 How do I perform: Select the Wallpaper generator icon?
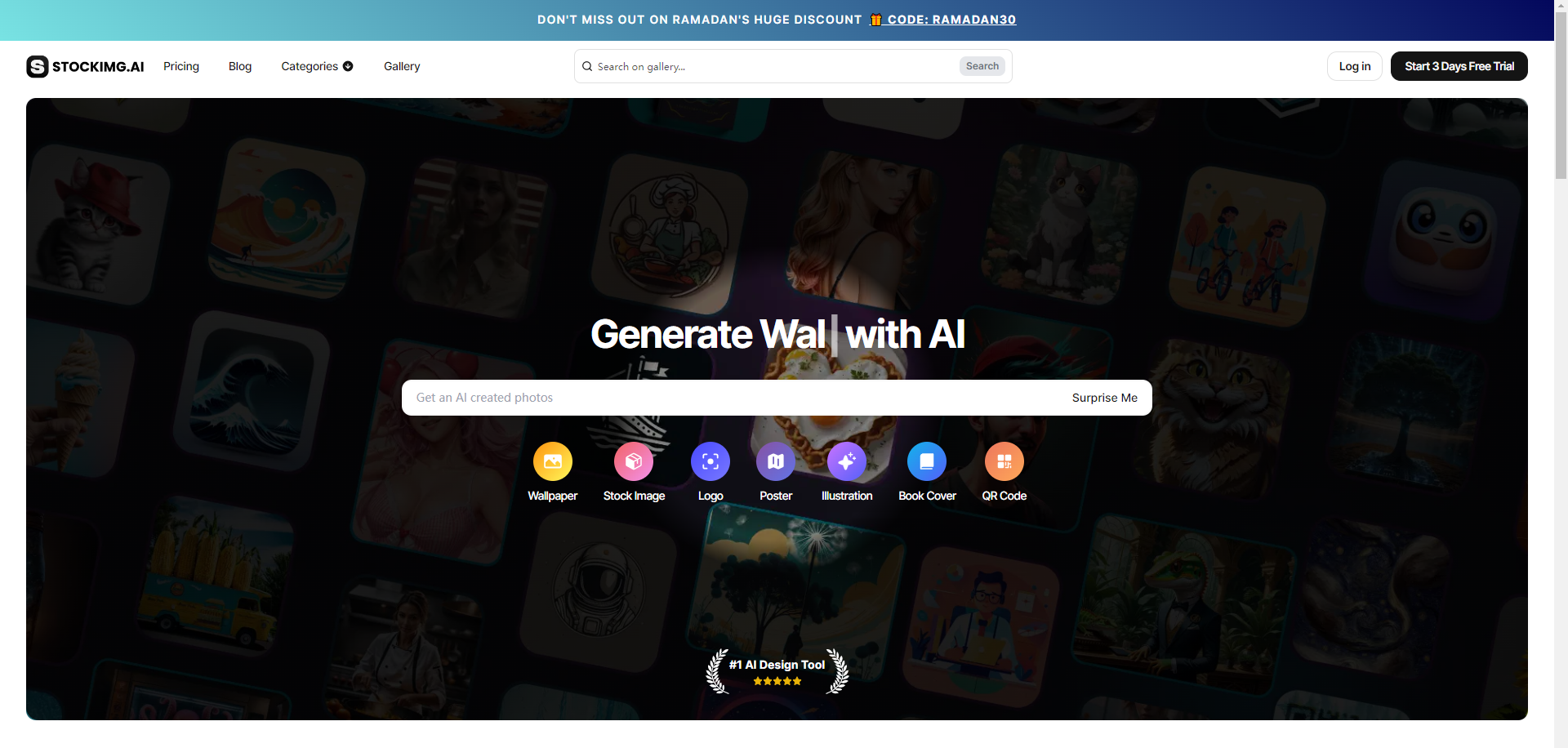pos(553,461)
